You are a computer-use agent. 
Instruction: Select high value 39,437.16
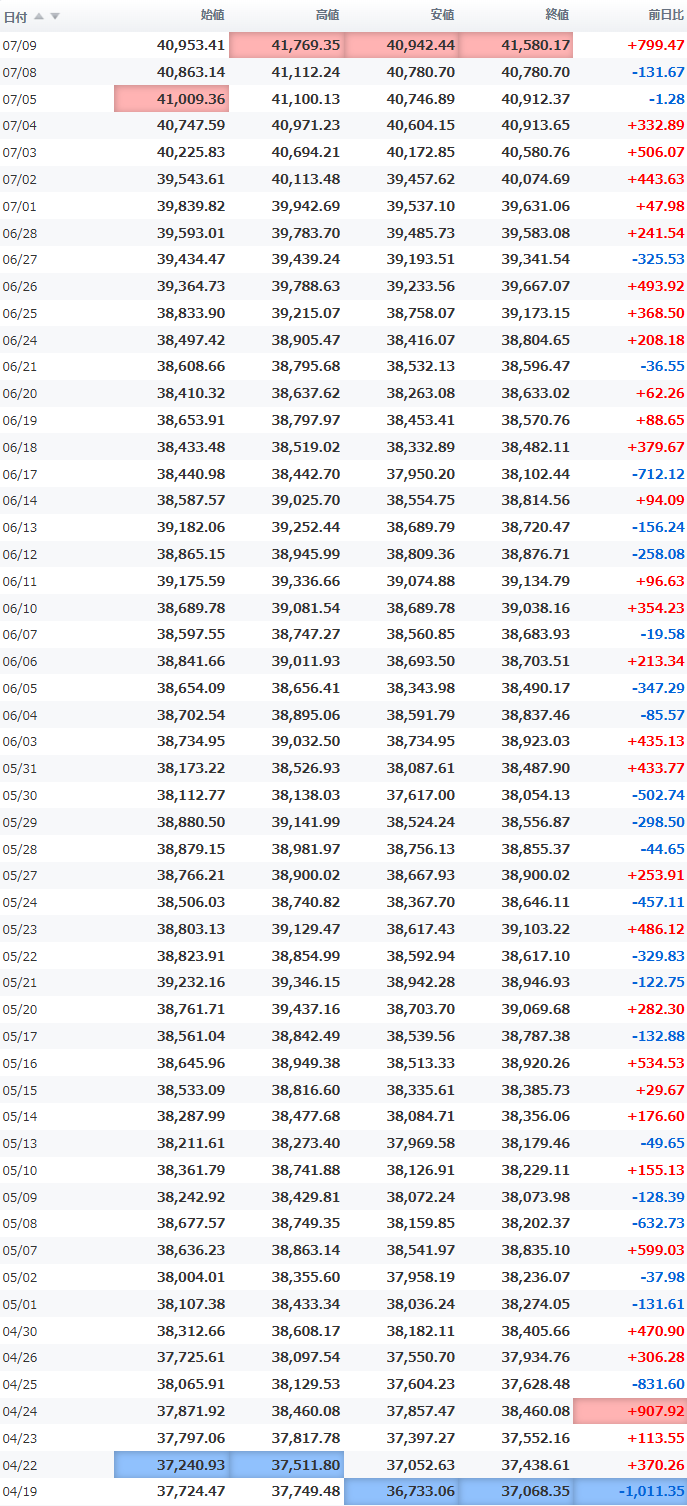tap(306, 1009)
